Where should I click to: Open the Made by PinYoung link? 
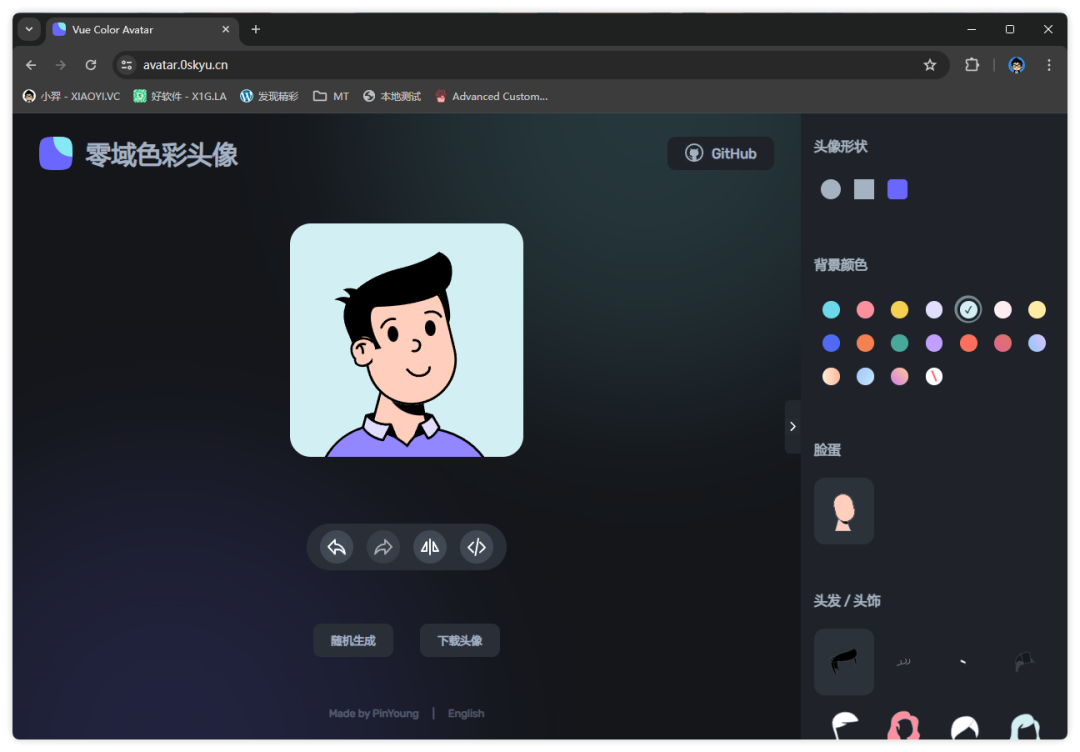point(374,713)
